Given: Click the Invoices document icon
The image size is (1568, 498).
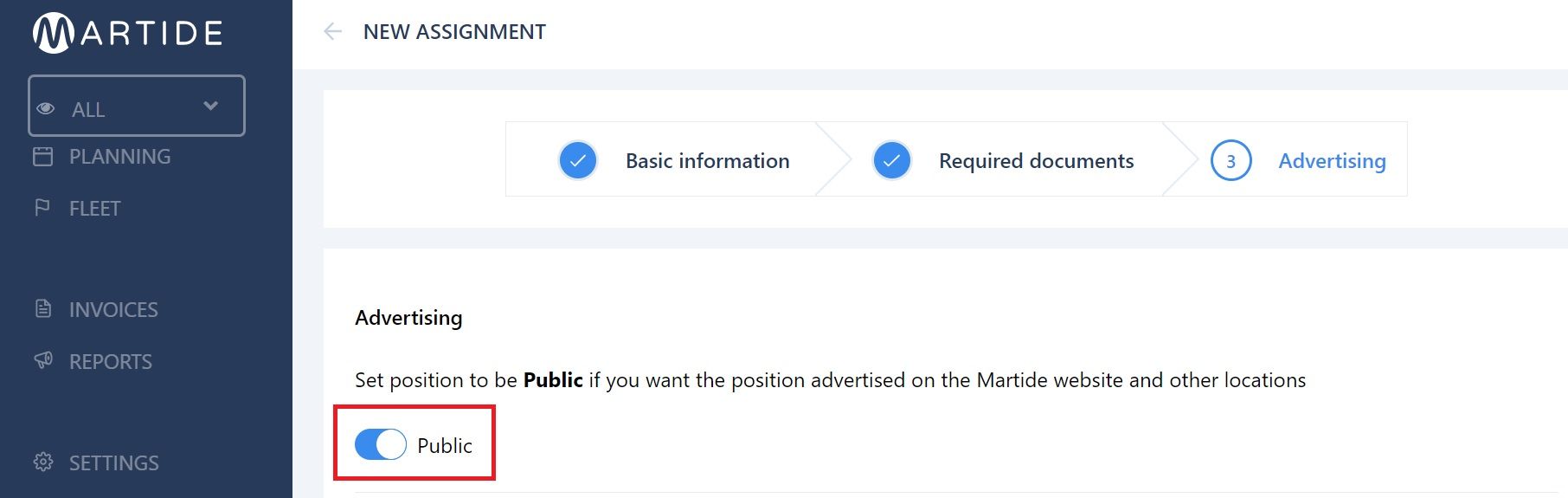Looking at the screenshot, I should 42,309.
